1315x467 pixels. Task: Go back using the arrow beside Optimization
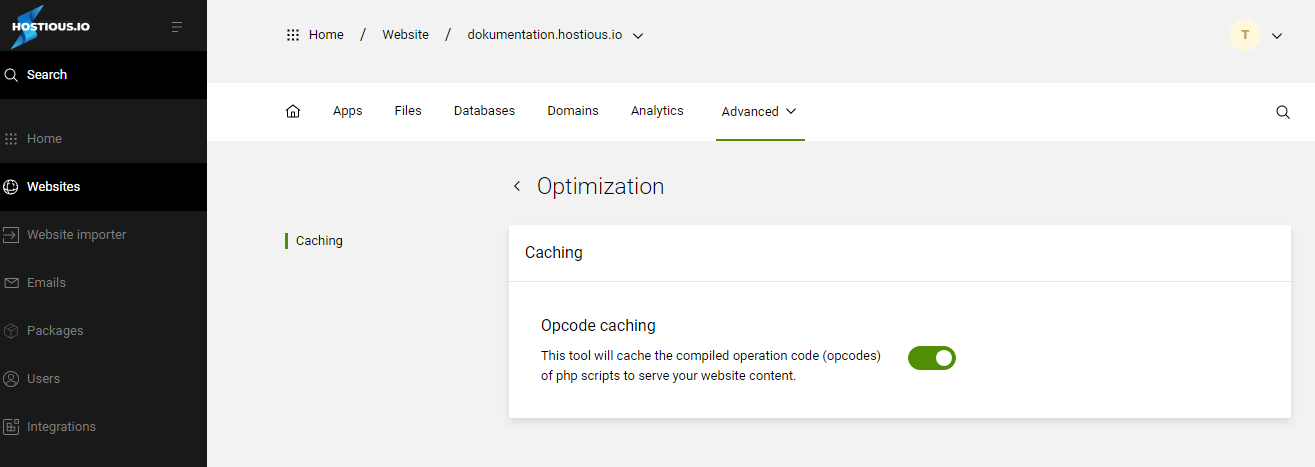coord(517,186)
